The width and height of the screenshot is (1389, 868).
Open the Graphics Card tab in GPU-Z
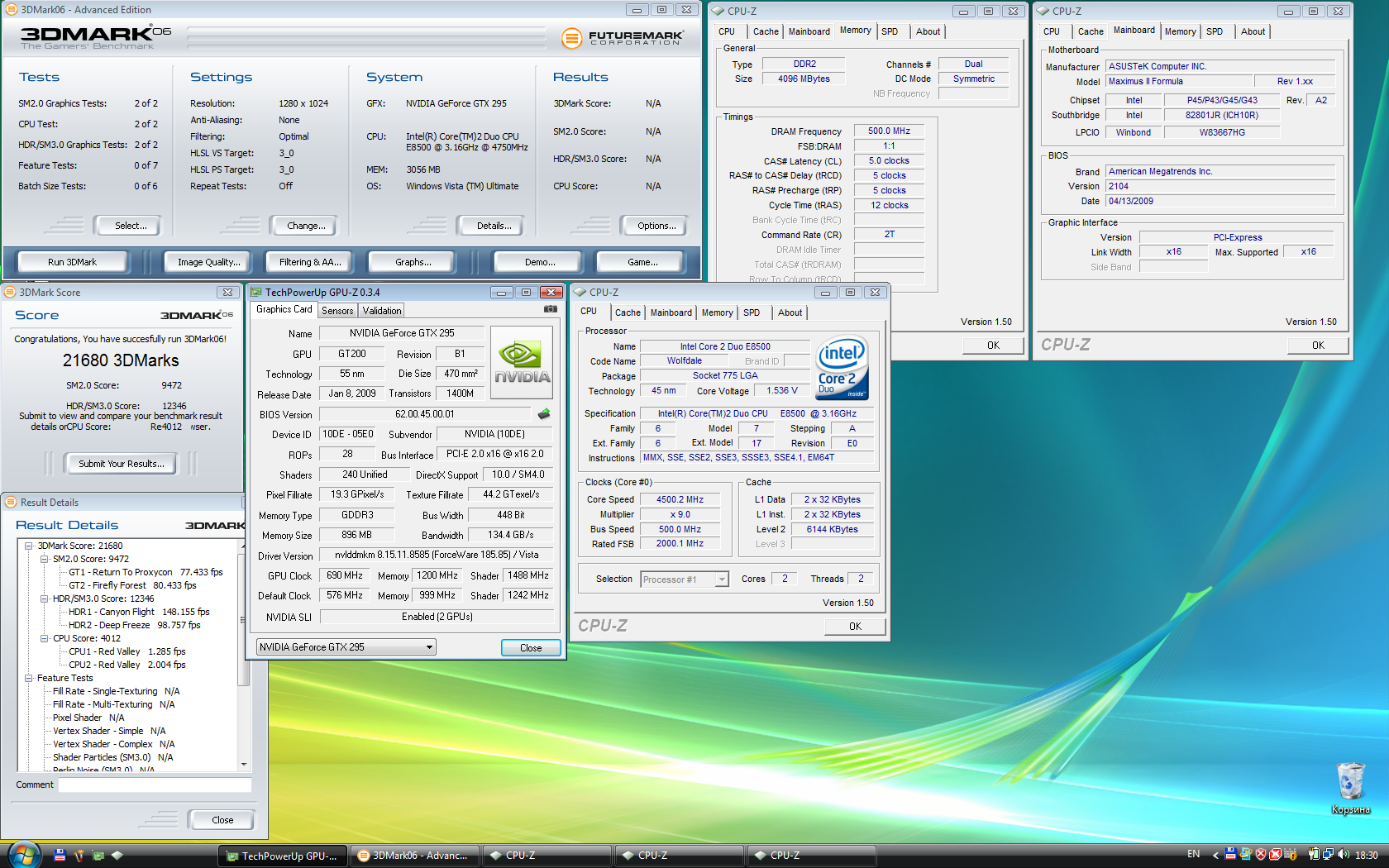[284, 309]
